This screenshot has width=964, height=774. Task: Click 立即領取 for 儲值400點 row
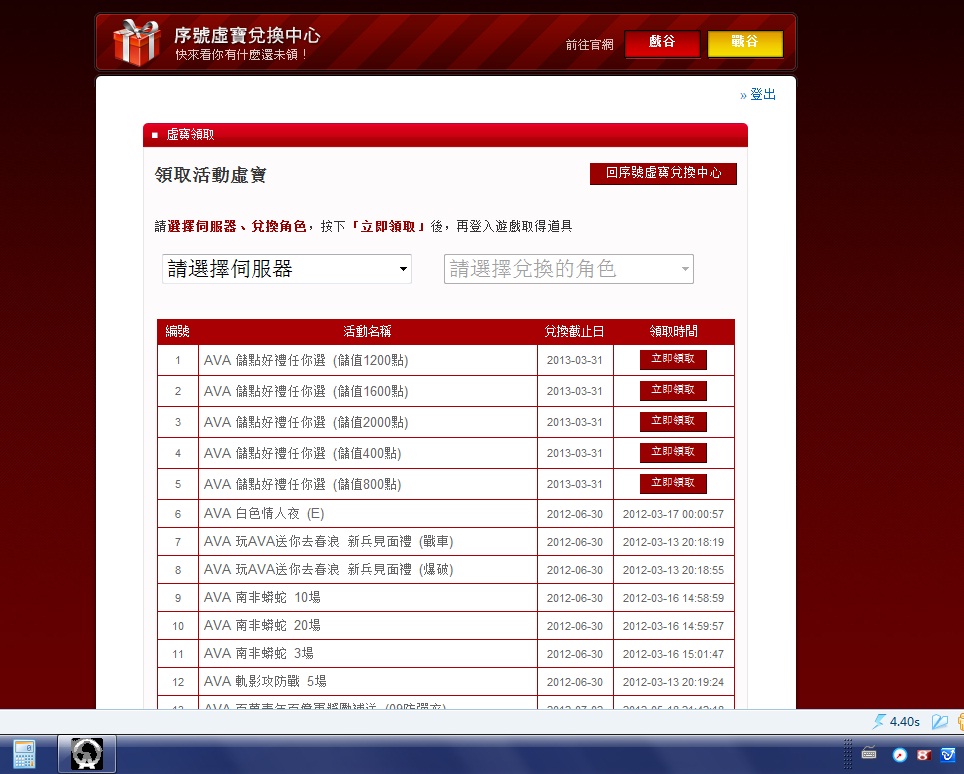673,452
